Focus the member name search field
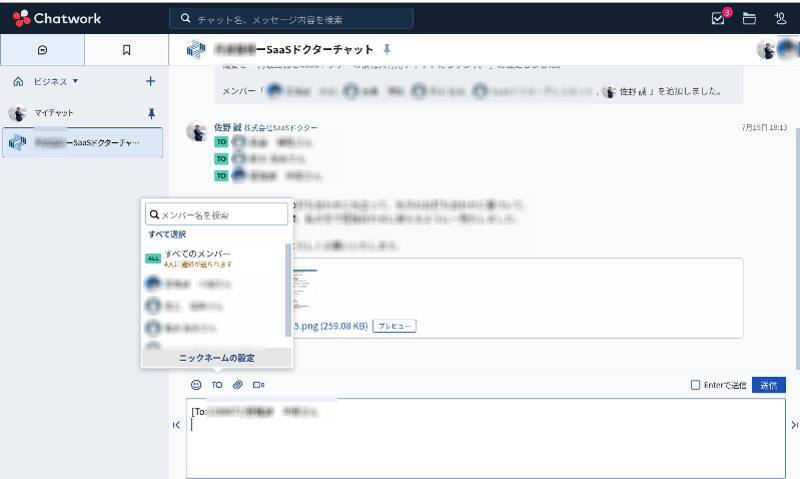 217,215
